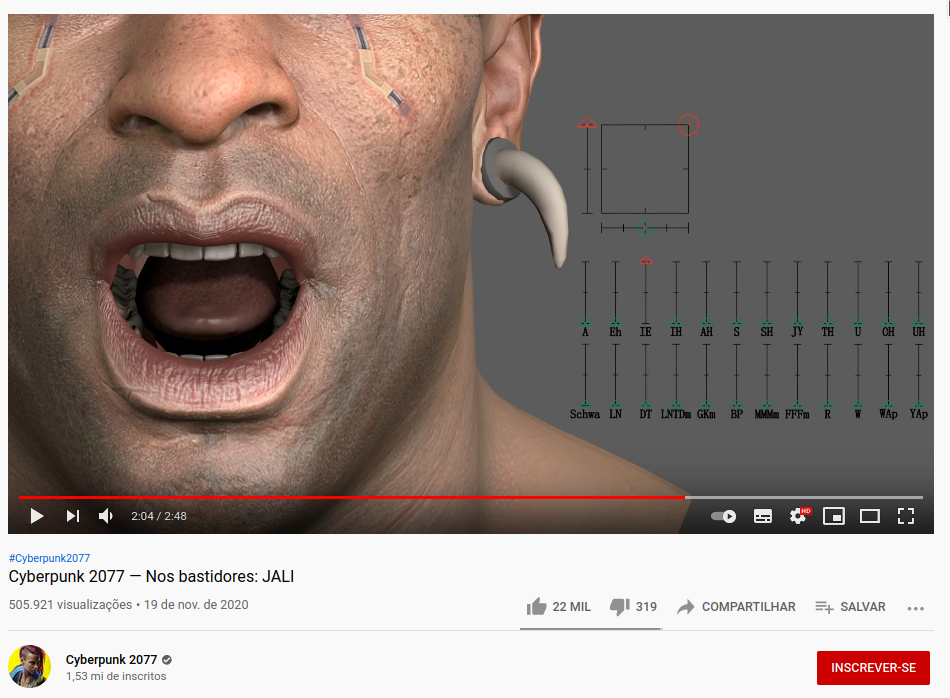Switch to theater mode
Image resolution: width=950 pixels, height=698 pixels.
[870, 516]
